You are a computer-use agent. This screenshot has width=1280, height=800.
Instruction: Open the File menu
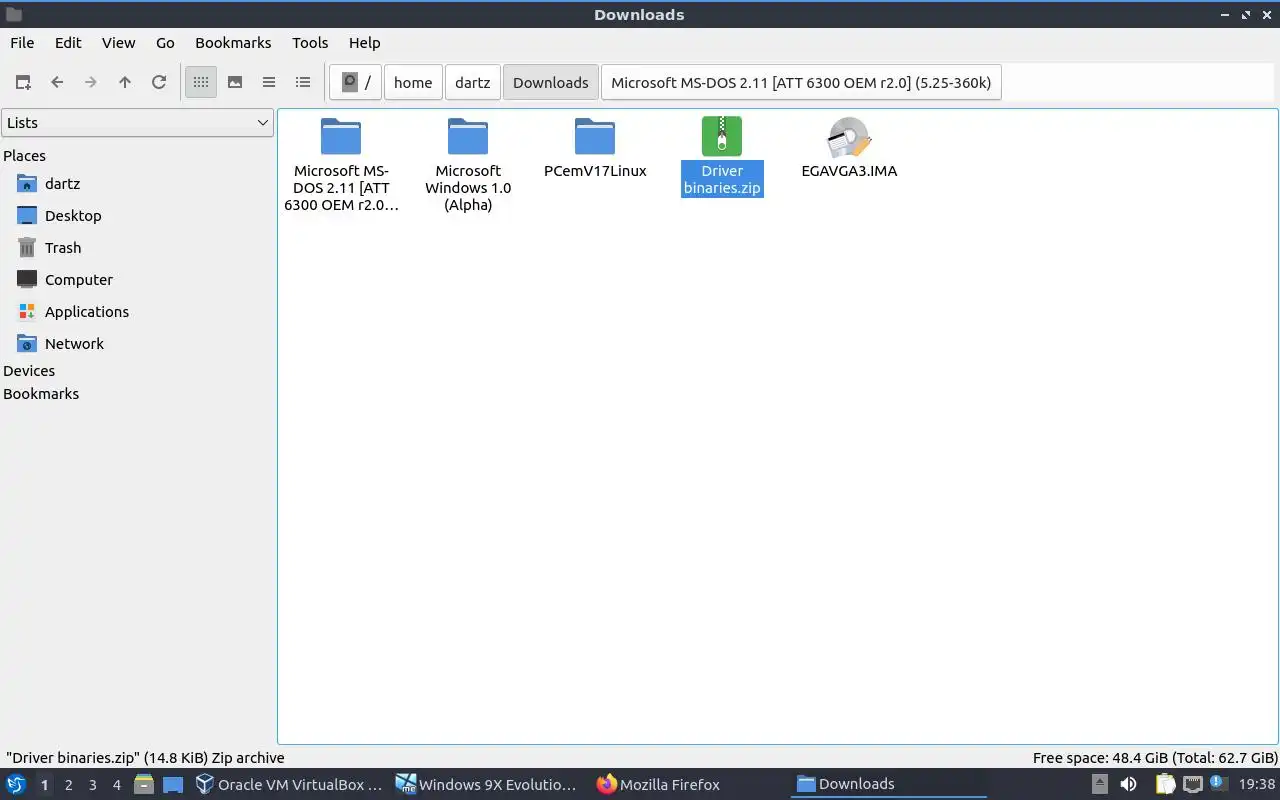point(22,43)
